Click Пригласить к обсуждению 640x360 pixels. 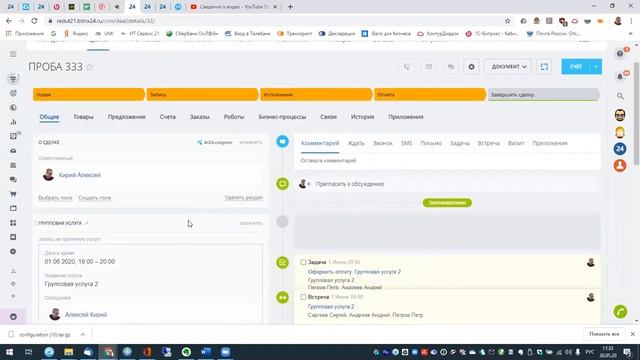pos(350,184)
